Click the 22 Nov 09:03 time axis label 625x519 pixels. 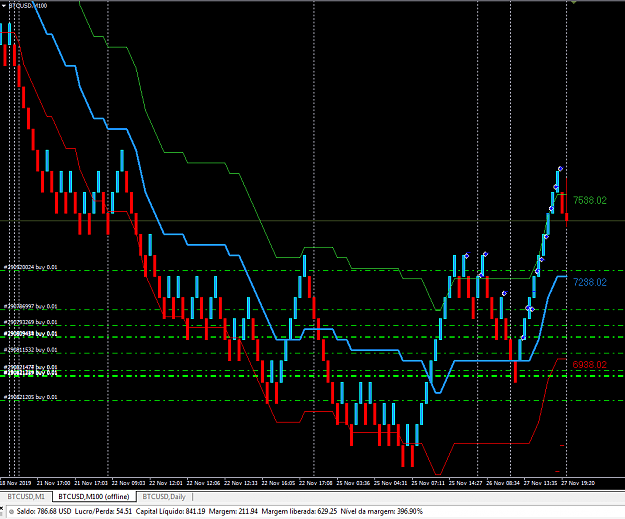tap(128, 483)
